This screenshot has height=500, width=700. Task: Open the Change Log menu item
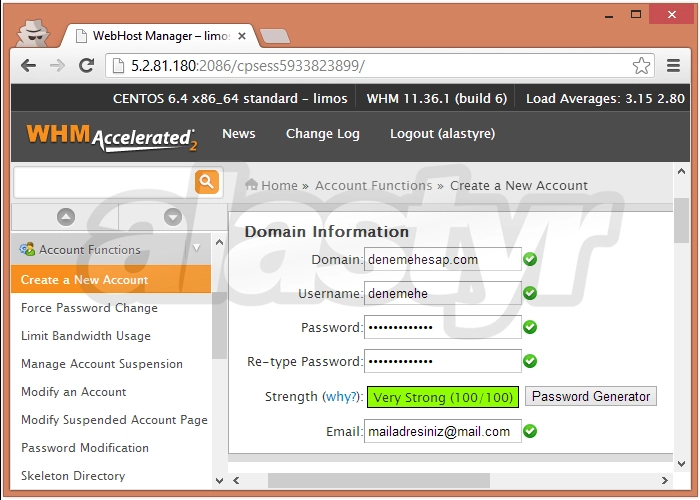pos(323,134)
